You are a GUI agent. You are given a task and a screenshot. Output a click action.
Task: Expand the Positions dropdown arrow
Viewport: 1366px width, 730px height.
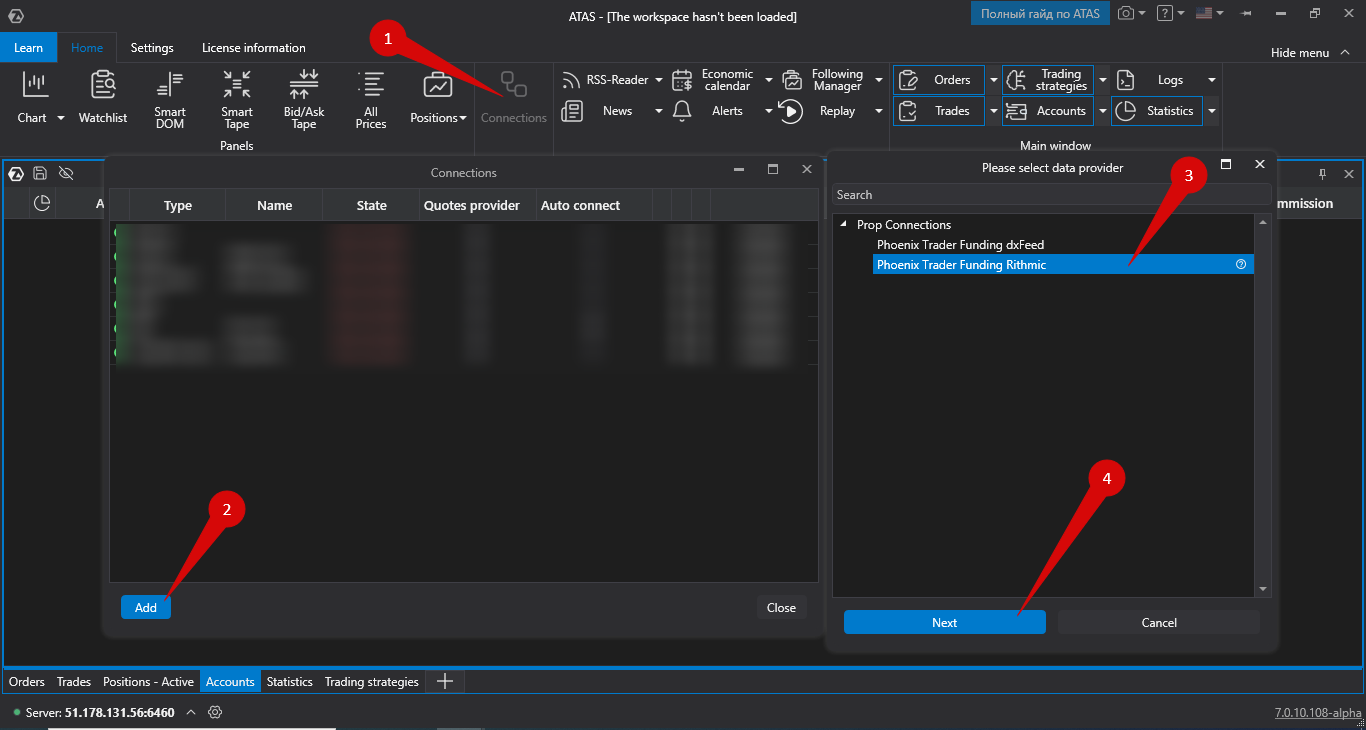[x=463, y=118]
